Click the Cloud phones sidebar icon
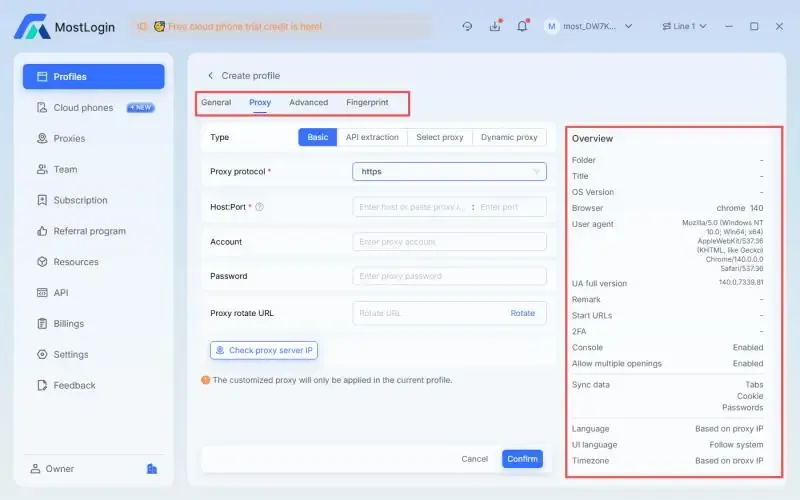Image resolution: width=800 pixels, height=500 pixels. (x=42, y=108)
